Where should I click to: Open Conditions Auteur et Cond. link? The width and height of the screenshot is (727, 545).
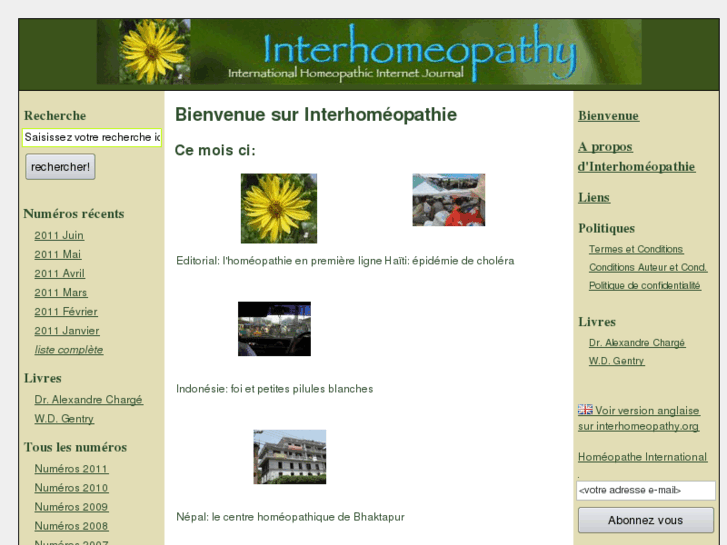tap(648, 267)
